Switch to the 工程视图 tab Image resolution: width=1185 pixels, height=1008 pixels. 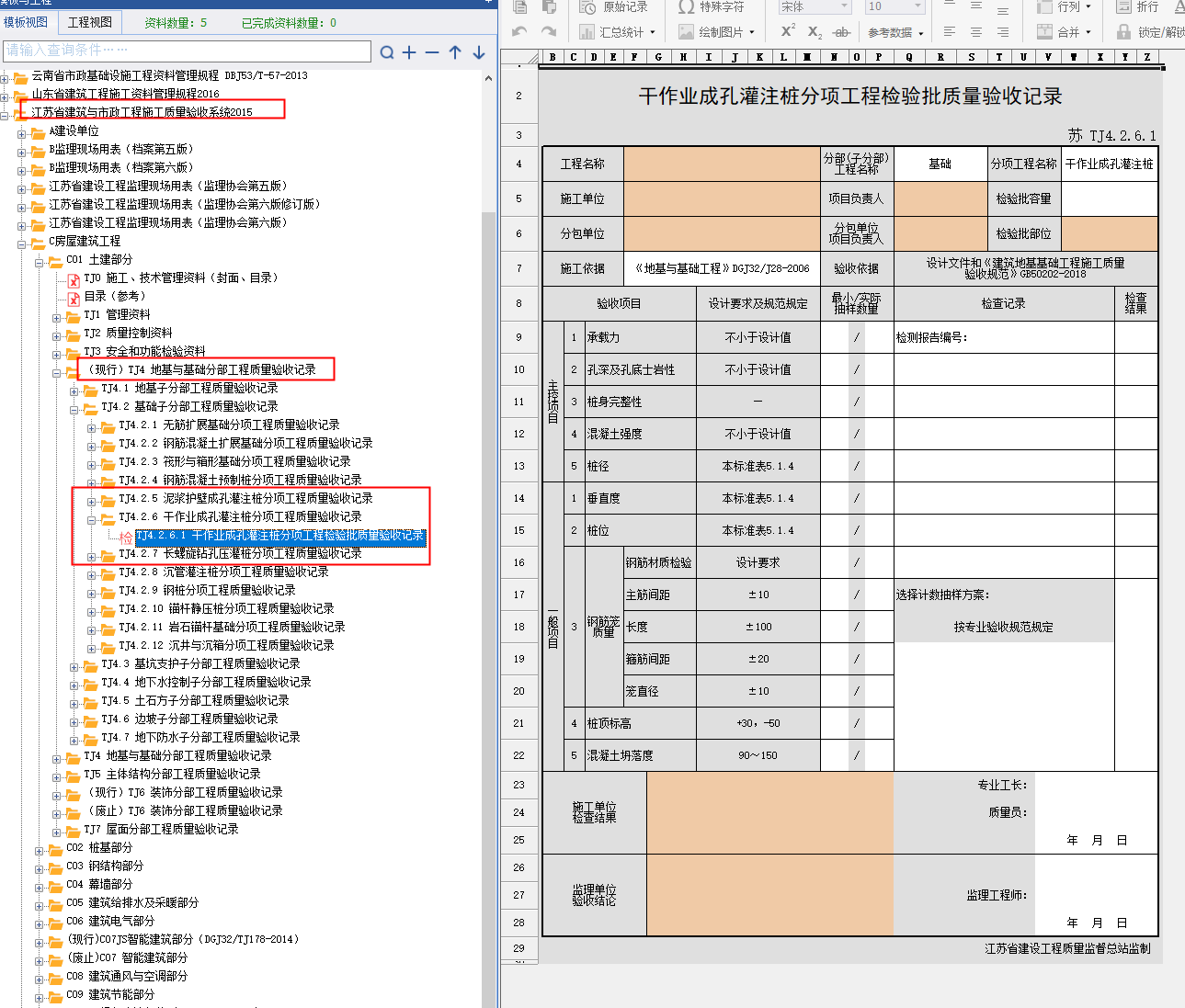(x=90, y=22)
